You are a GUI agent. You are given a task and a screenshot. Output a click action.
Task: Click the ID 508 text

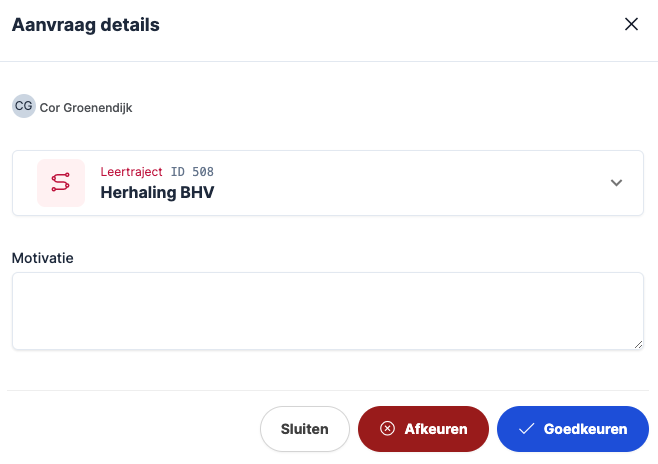tap(192, 172)
